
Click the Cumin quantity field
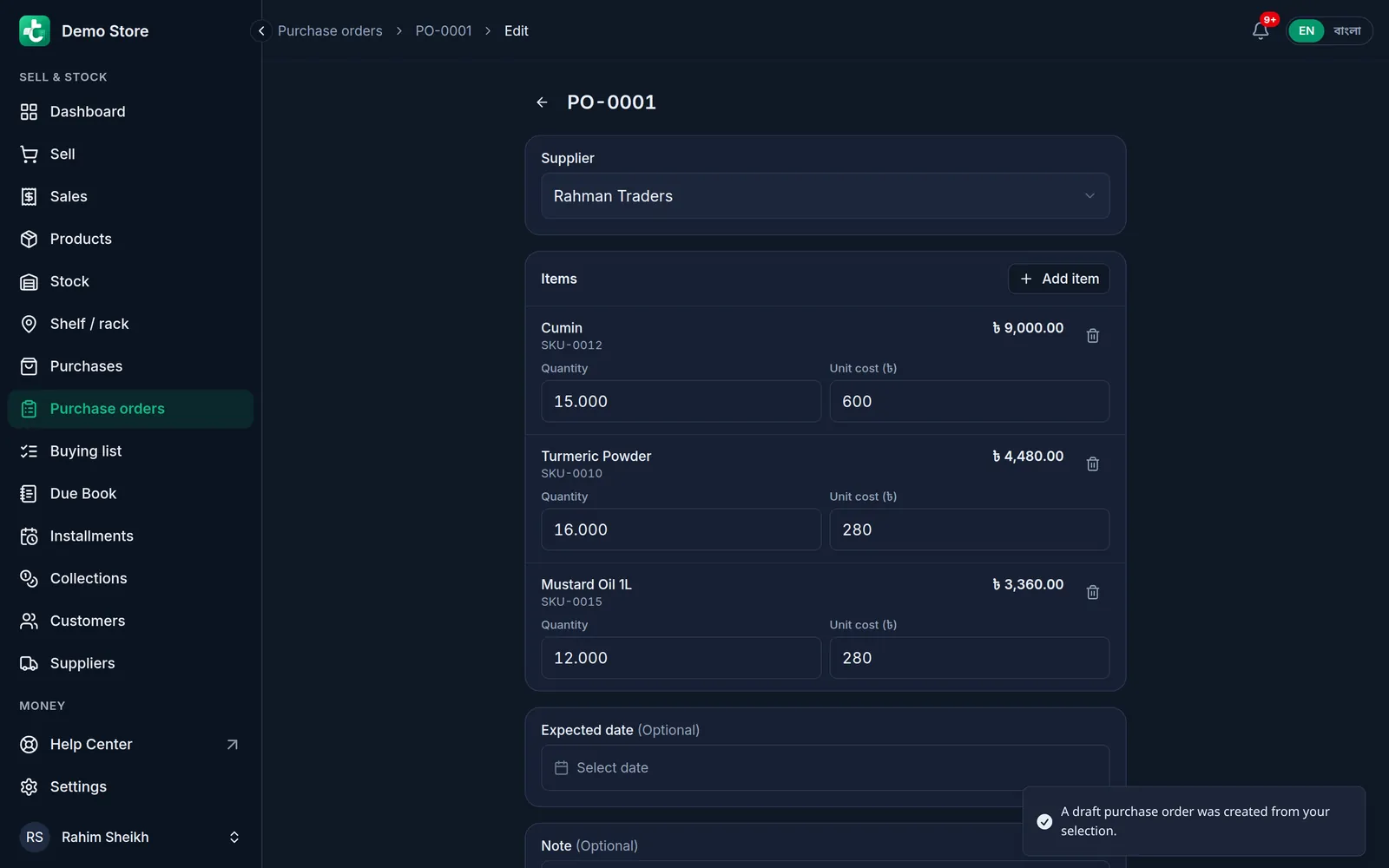(681, 401)
